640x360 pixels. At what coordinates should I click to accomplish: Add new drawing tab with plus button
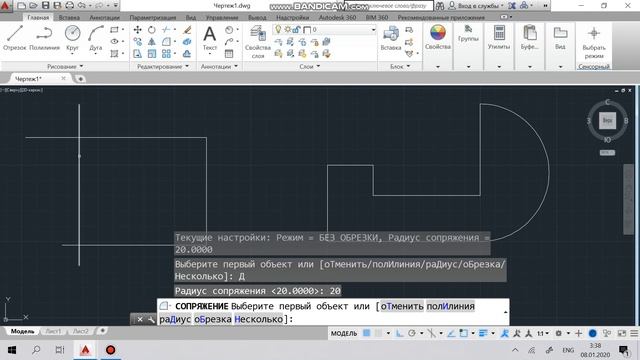click(80, 79)
